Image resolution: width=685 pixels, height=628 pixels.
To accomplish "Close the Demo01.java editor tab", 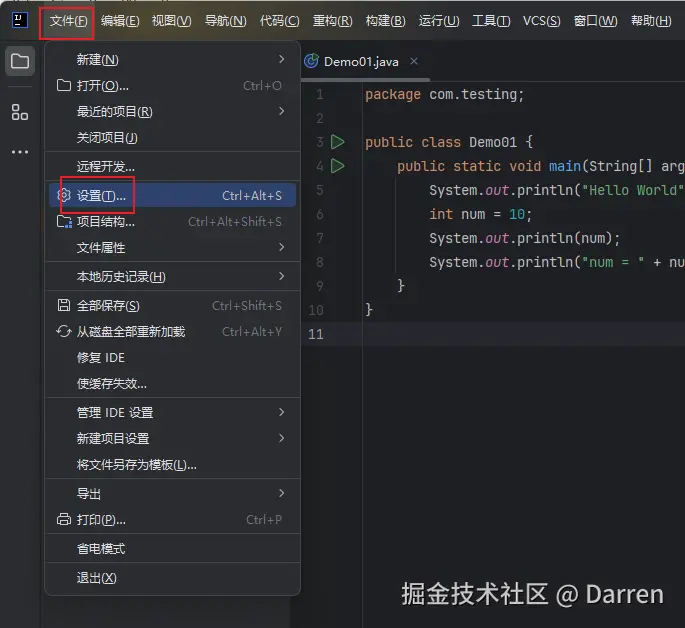I will (414, 62).
